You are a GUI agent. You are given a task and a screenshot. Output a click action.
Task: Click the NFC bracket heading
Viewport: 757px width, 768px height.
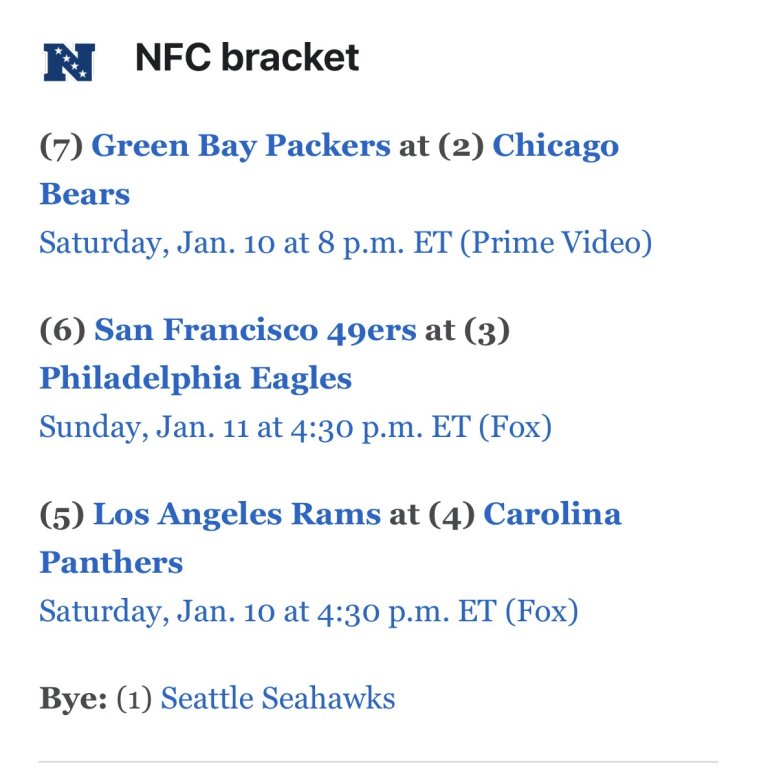[247, 58]
